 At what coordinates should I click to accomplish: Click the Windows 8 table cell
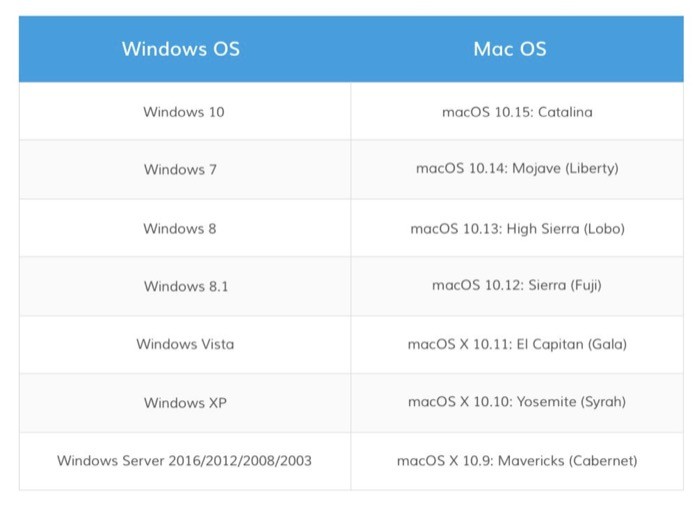coord(180,228)
